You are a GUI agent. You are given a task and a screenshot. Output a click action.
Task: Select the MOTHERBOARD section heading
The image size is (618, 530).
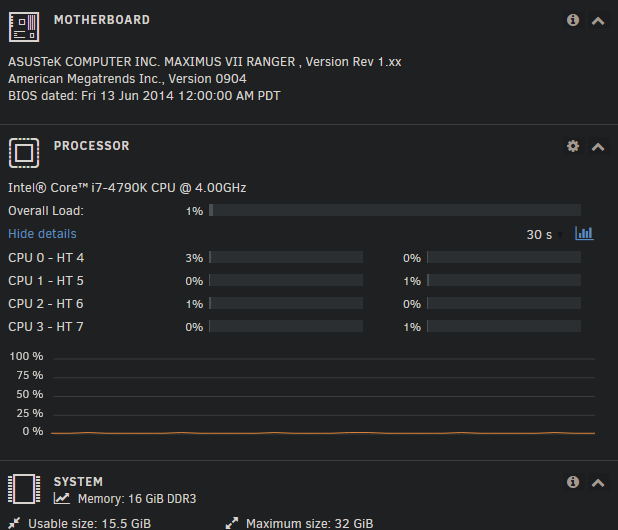click(x=102, y=20)
